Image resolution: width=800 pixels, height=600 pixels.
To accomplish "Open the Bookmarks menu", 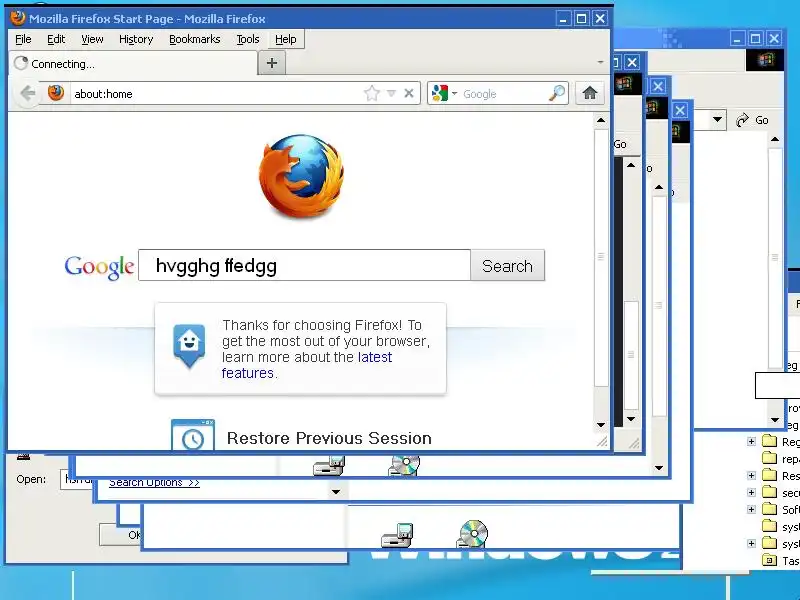I will 194,39.
